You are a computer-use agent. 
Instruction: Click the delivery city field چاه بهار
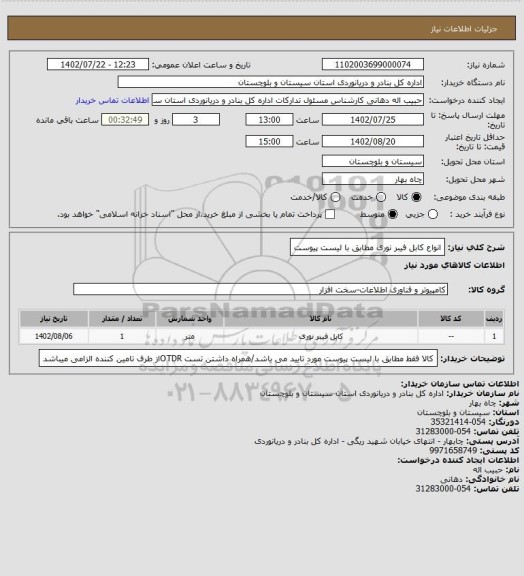(x=373, y=179)
